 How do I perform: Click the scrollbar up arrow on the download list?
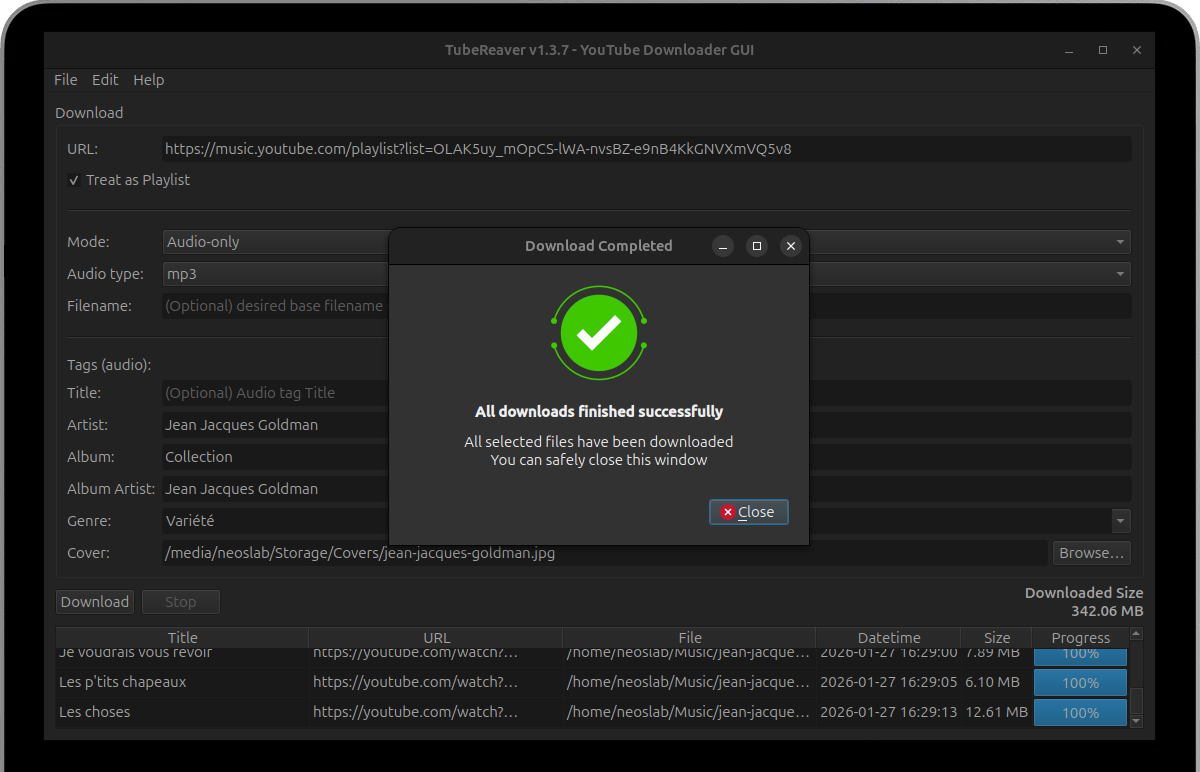tap(1135, 633)
